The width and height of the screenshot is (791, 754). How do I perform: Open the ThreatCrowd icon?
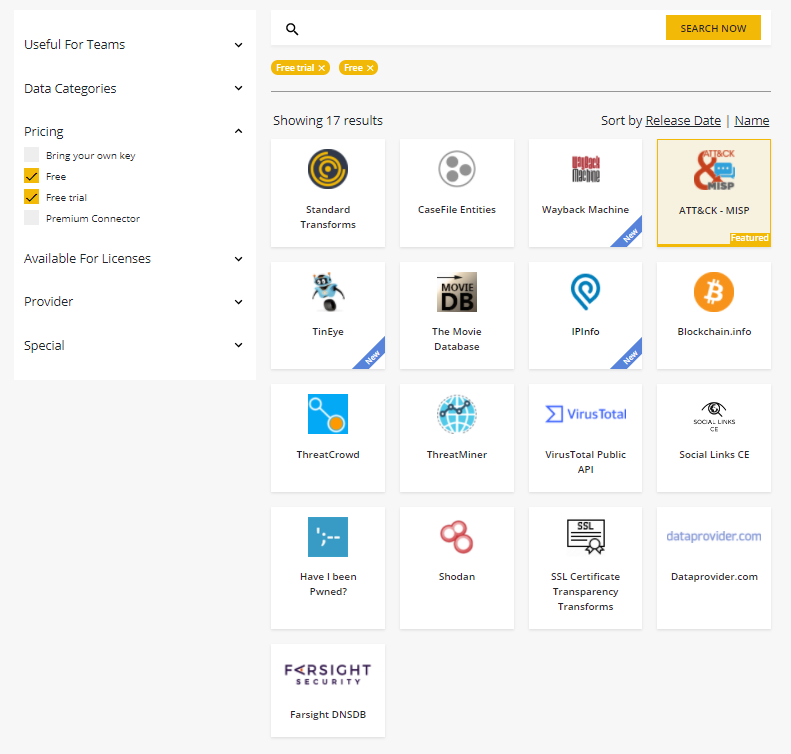[328, 414]
